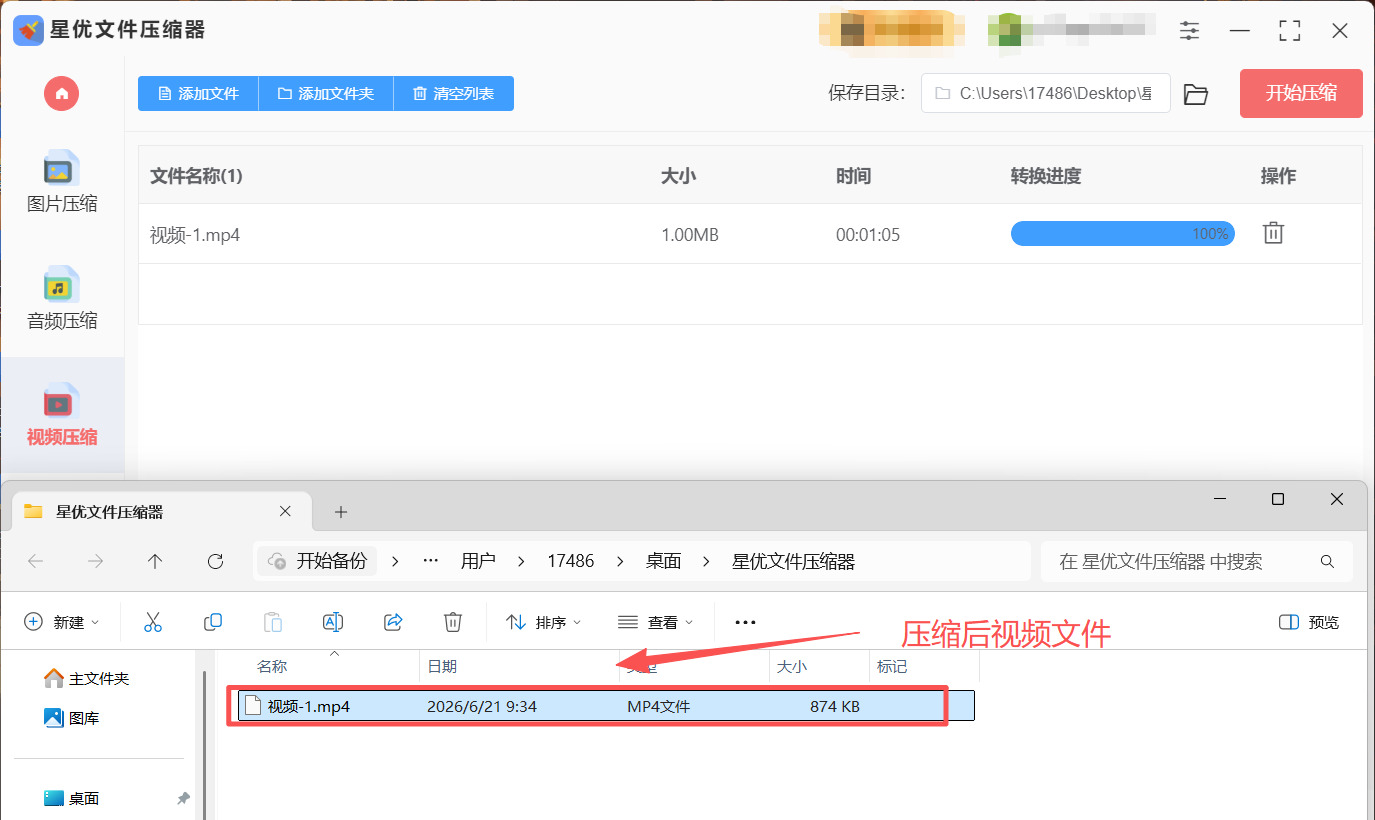The height and width of the screenshot is (820, 1375).
Task: Open the save directory folder icon
Action: [x=1196, y=94]
